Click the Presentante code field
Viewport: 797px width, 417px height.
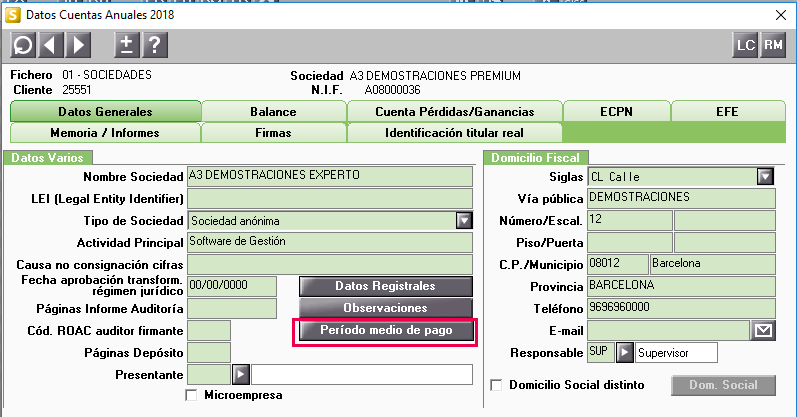click(209, 375)
